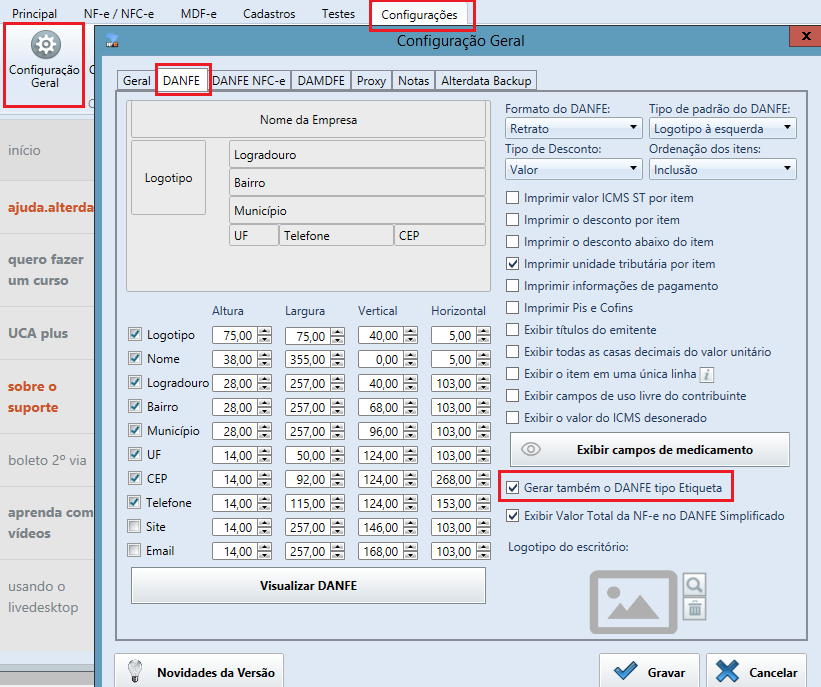Uncheck Exibir Valor Total da NF-e checkbox
Screen dimensions: 821x687
click(513, 515)
